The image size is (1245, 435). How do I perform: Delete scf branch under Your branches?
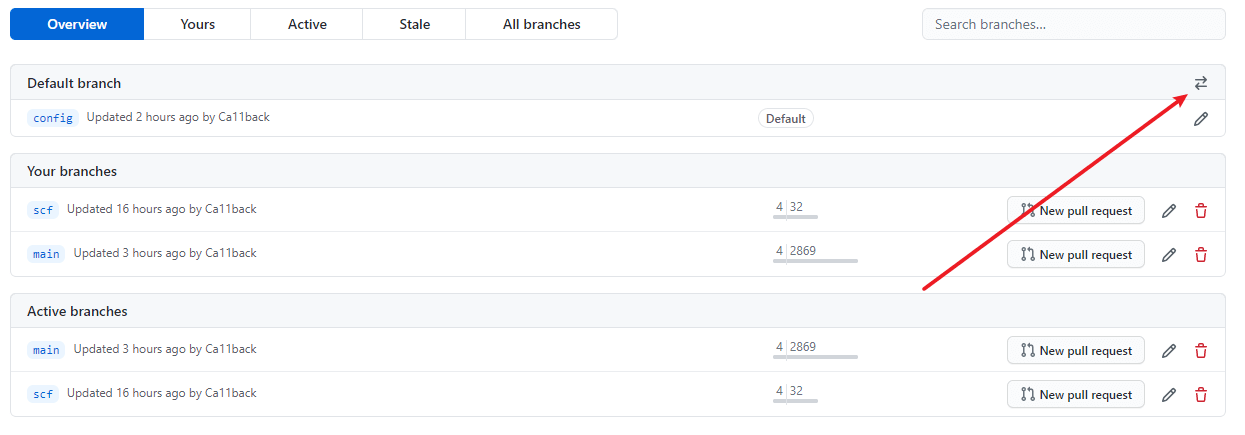click(x=1200, y=211)
